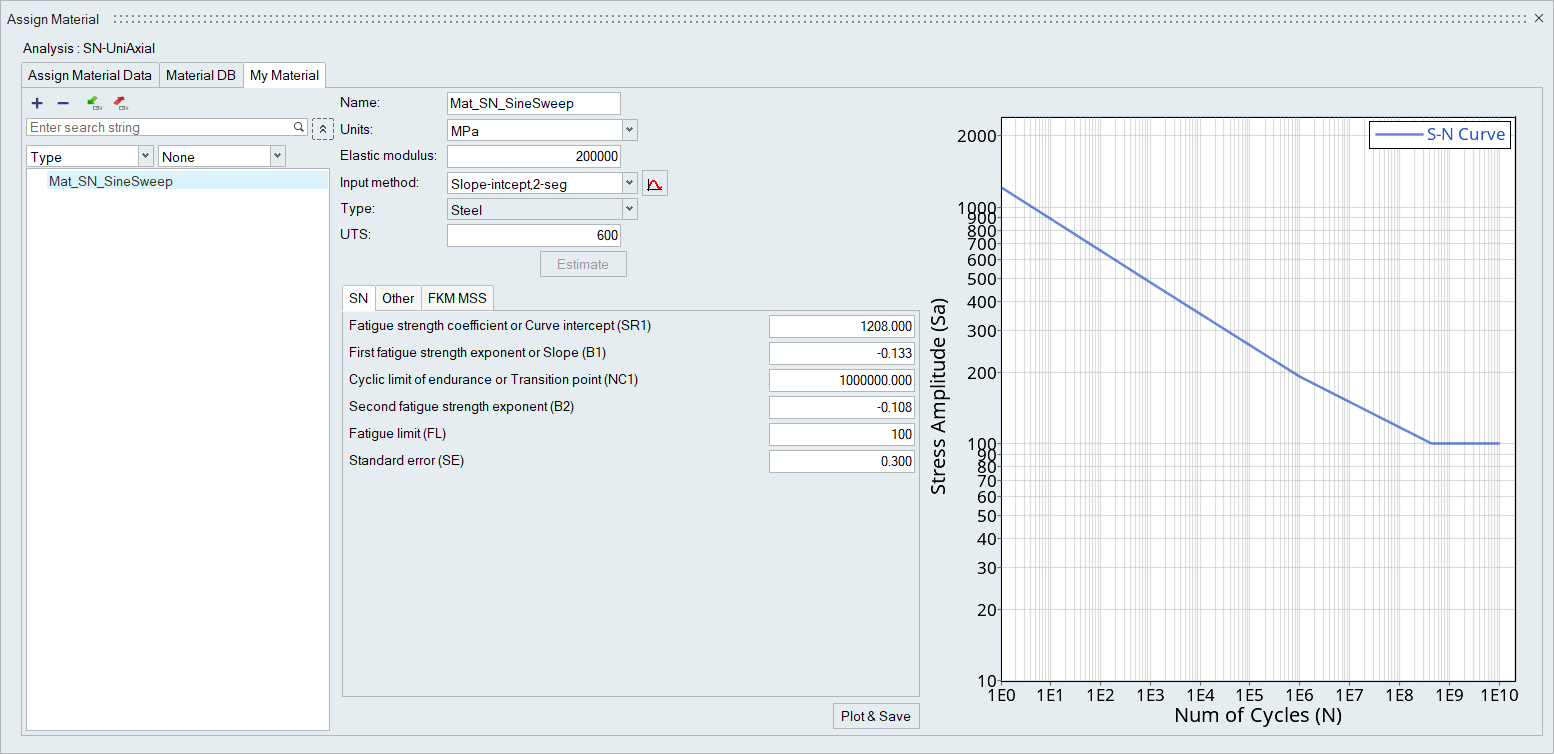The width and height of the screenshot is (1554, 754).
Task: Open the None filter value dropdown
Action: 277,156
